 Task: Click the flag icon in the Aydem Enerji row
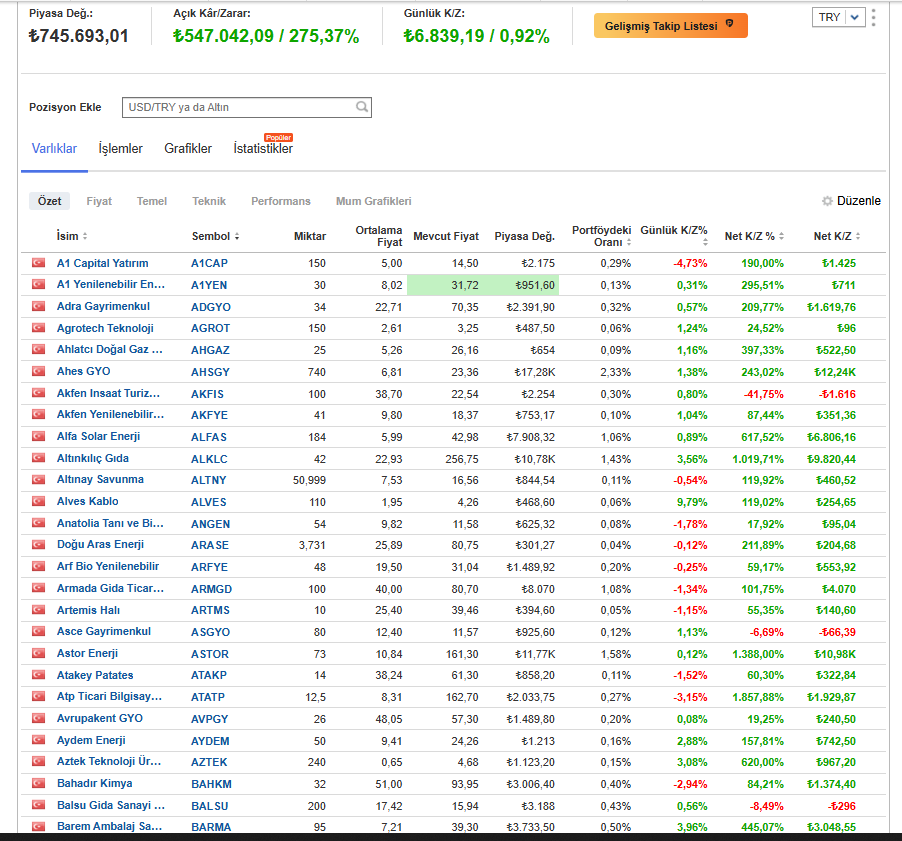tap(39, 740)
